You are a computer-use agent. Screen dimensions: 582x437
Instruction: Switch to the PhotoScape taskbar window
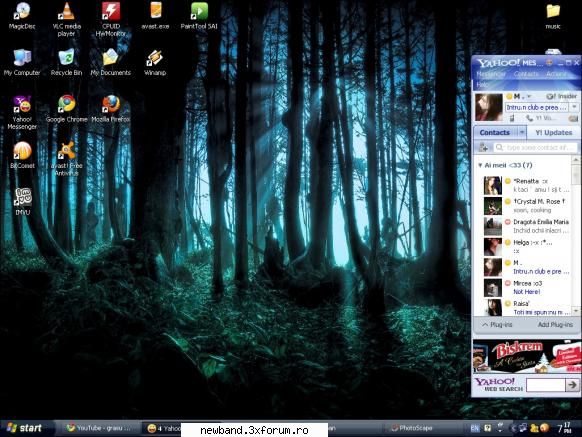pyautogui.click(x=412, y=428)
